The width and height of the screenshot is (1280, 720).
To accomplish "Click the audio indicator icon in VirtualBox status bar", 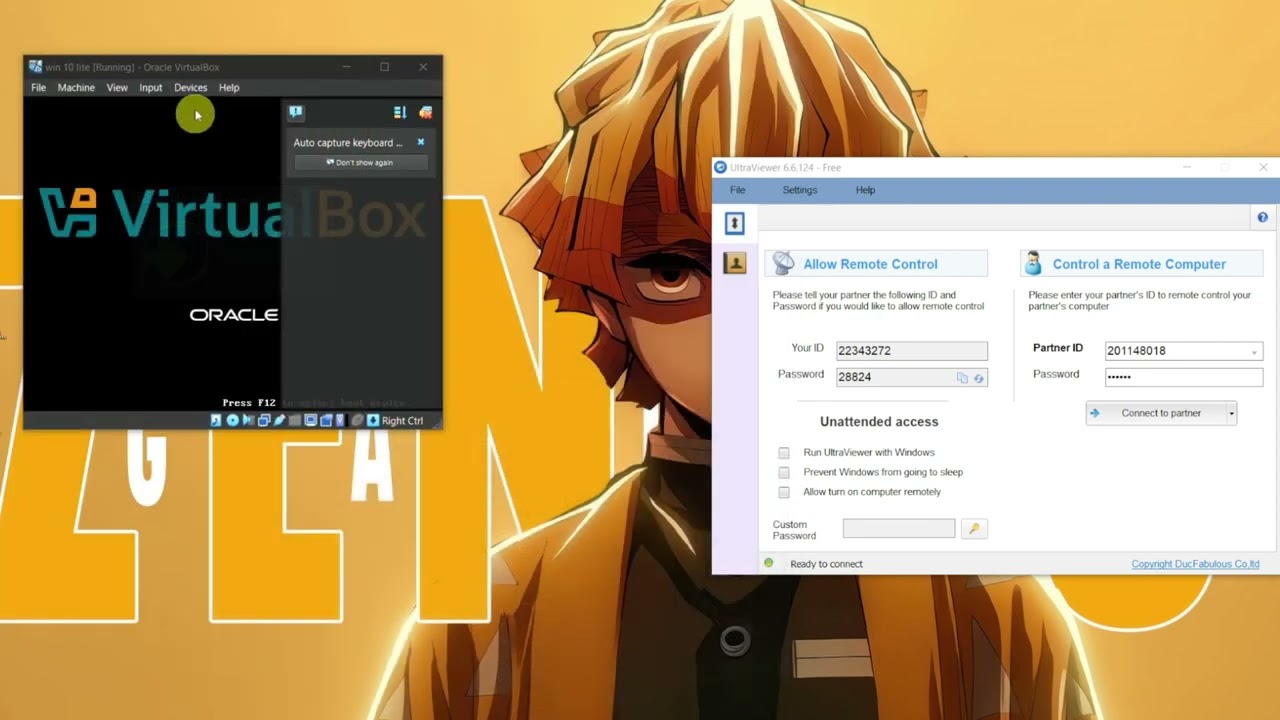I will (248, 420).
